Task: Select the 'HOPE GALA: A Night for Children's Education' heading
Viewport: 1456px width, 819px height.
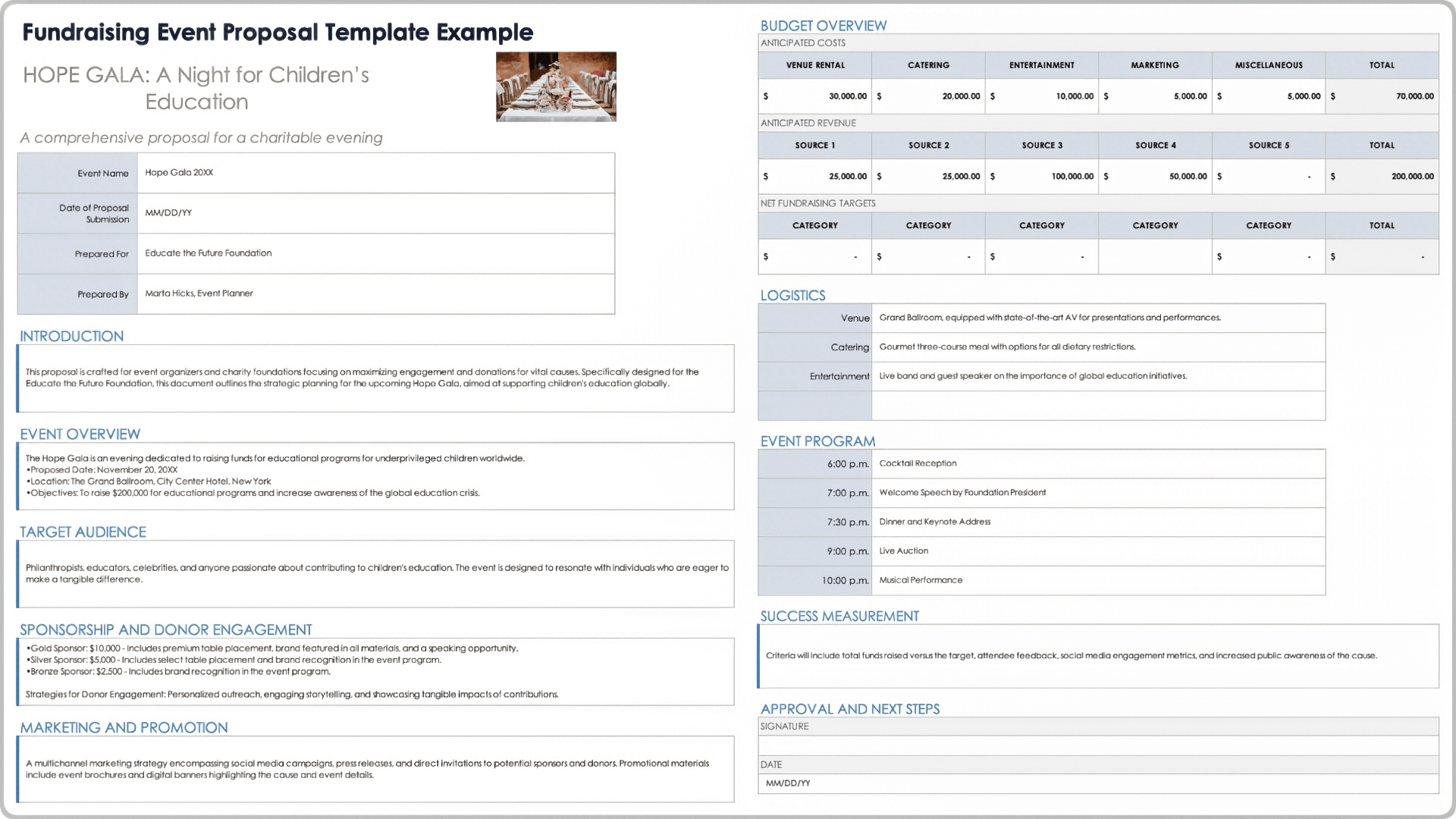Action: 196,88
